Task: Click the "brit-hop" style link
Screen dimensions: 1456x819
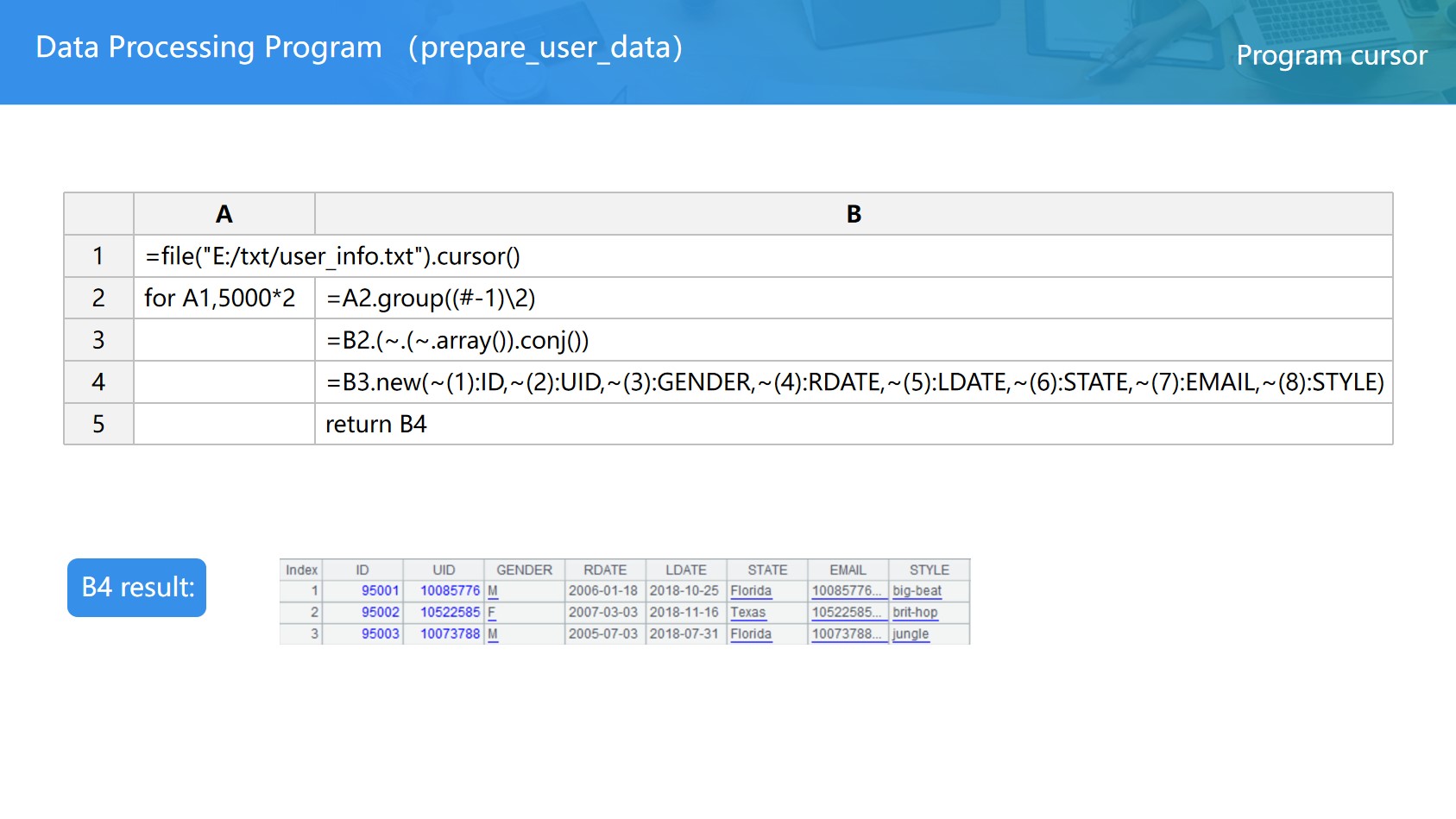Action: [x=915, y=613]
